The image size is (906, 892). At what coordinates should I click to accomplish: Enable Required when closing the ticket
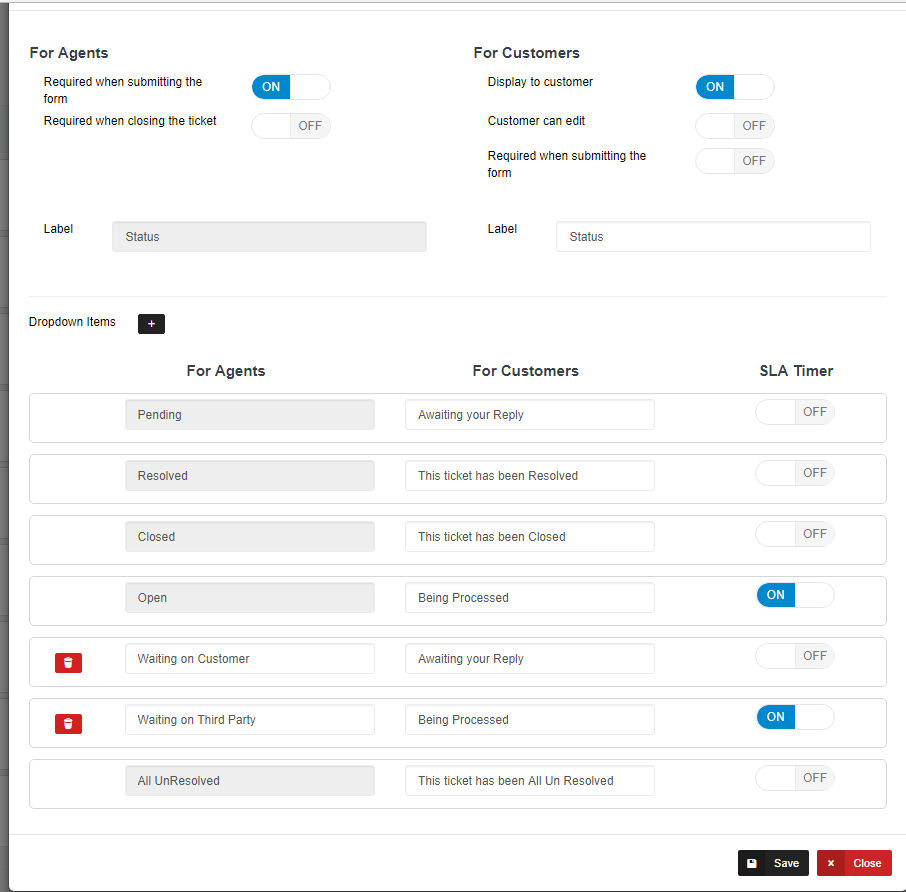coord(290,126)
